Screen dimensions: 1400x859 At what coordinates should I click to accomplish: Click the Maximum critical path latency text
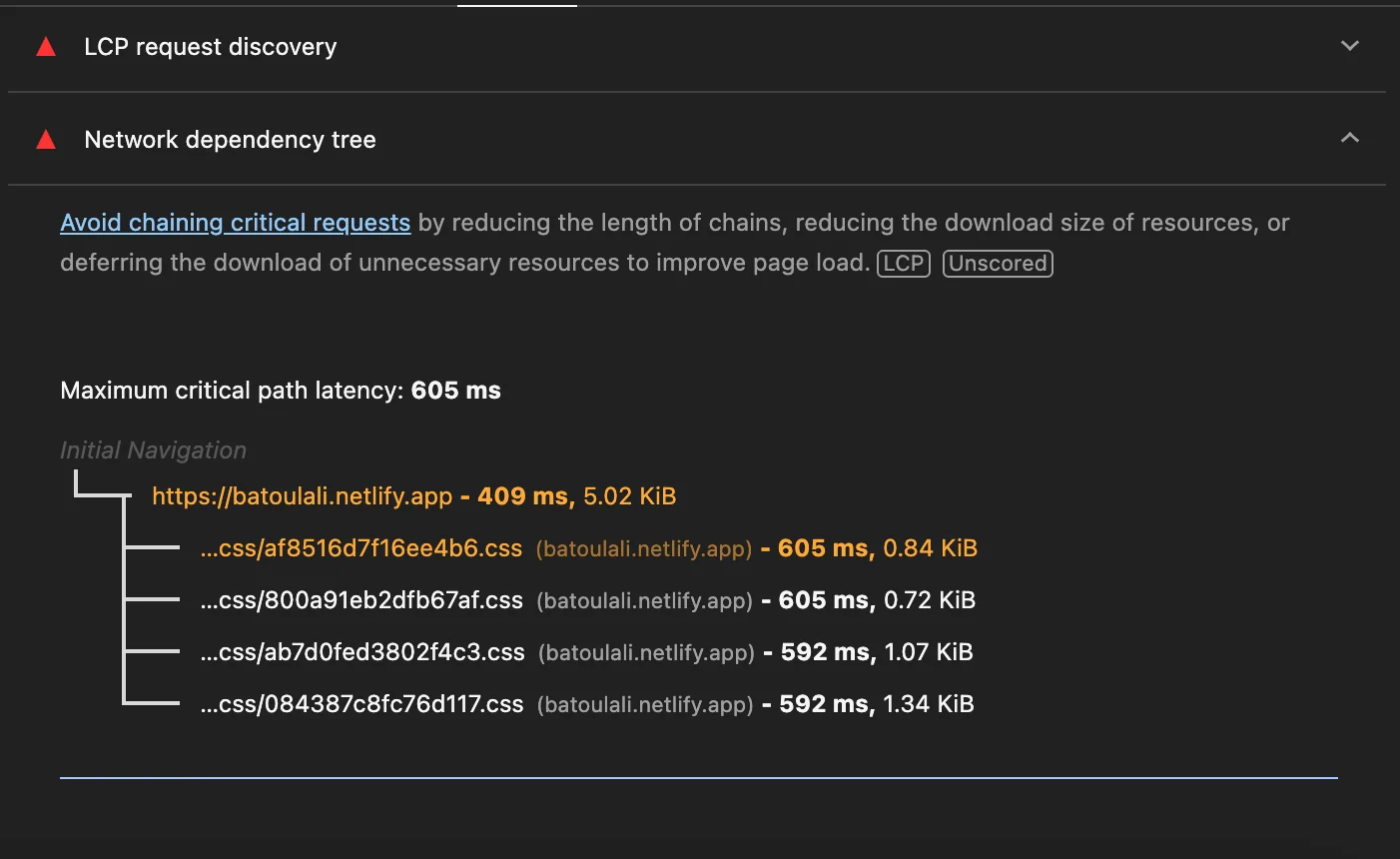281,391
